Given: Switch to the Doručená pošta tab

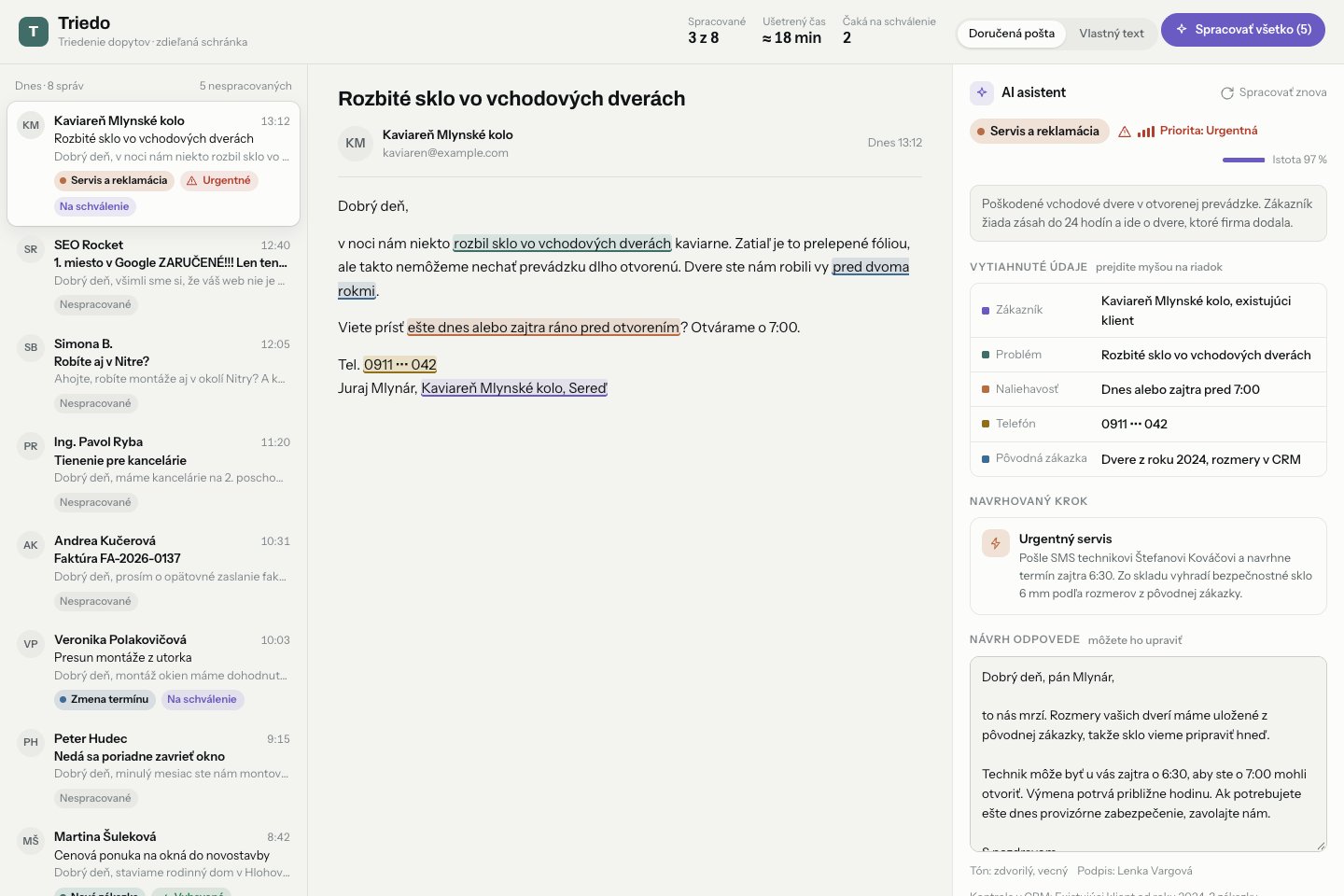Looking at the screenshot, I should click(x=1012, y=34).
